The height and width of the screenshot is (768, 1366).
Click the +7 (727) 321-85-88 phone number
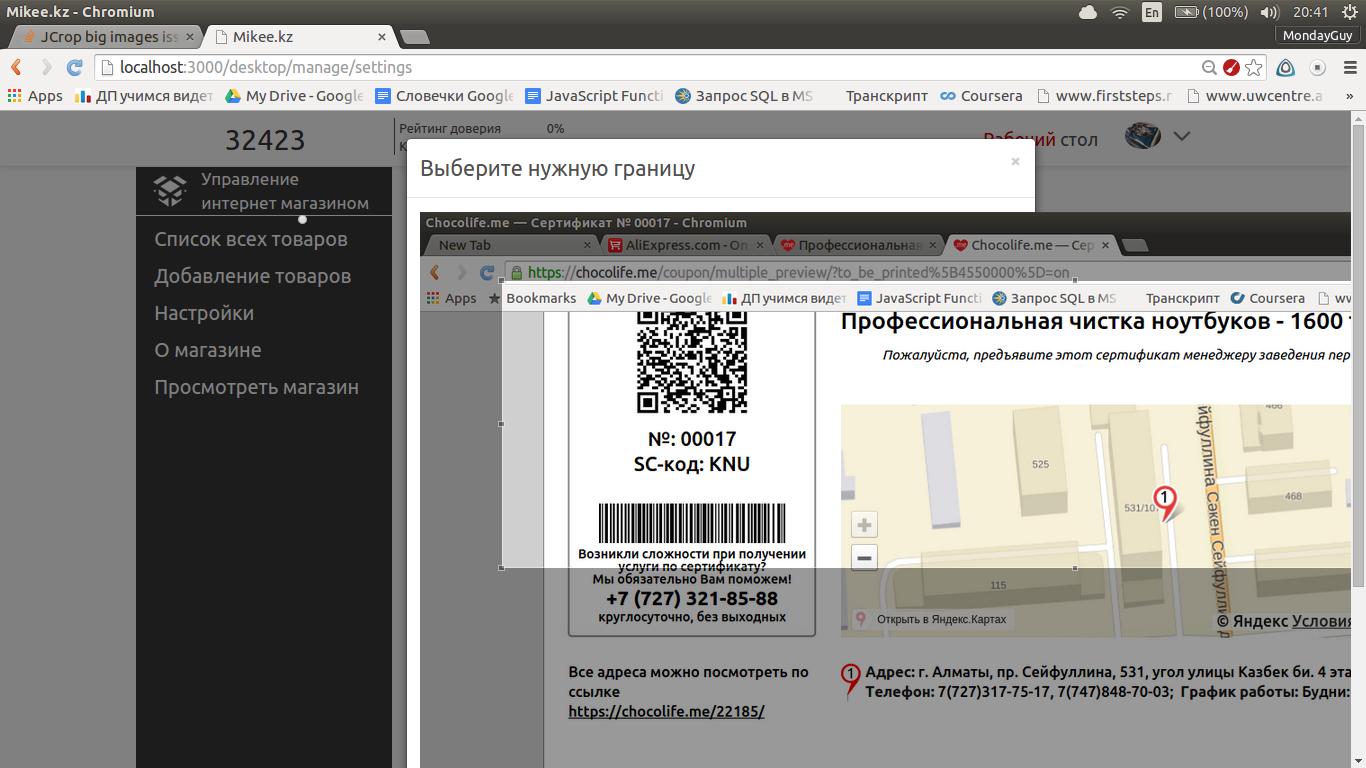click(692, 599)
